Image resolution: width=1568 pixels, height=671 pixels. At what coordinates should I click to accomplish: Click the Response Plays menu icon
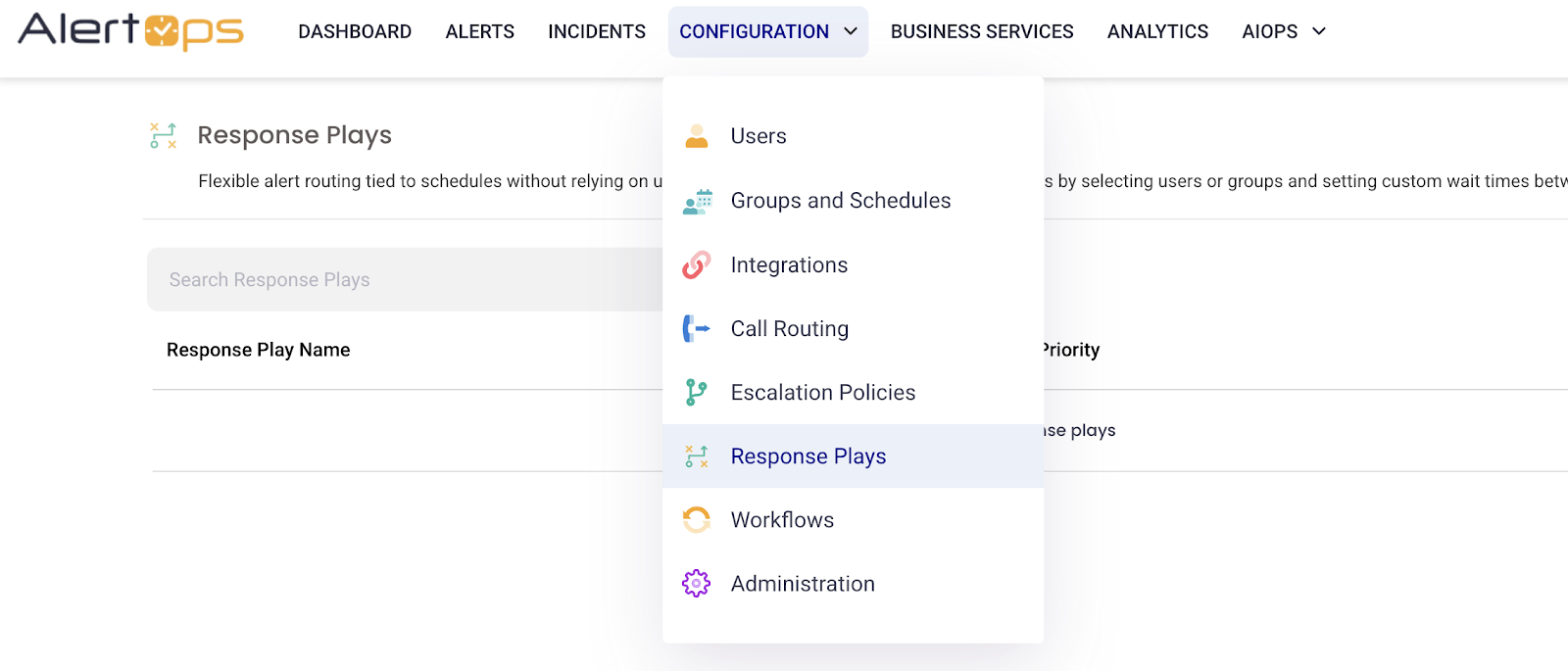point(697,456)
